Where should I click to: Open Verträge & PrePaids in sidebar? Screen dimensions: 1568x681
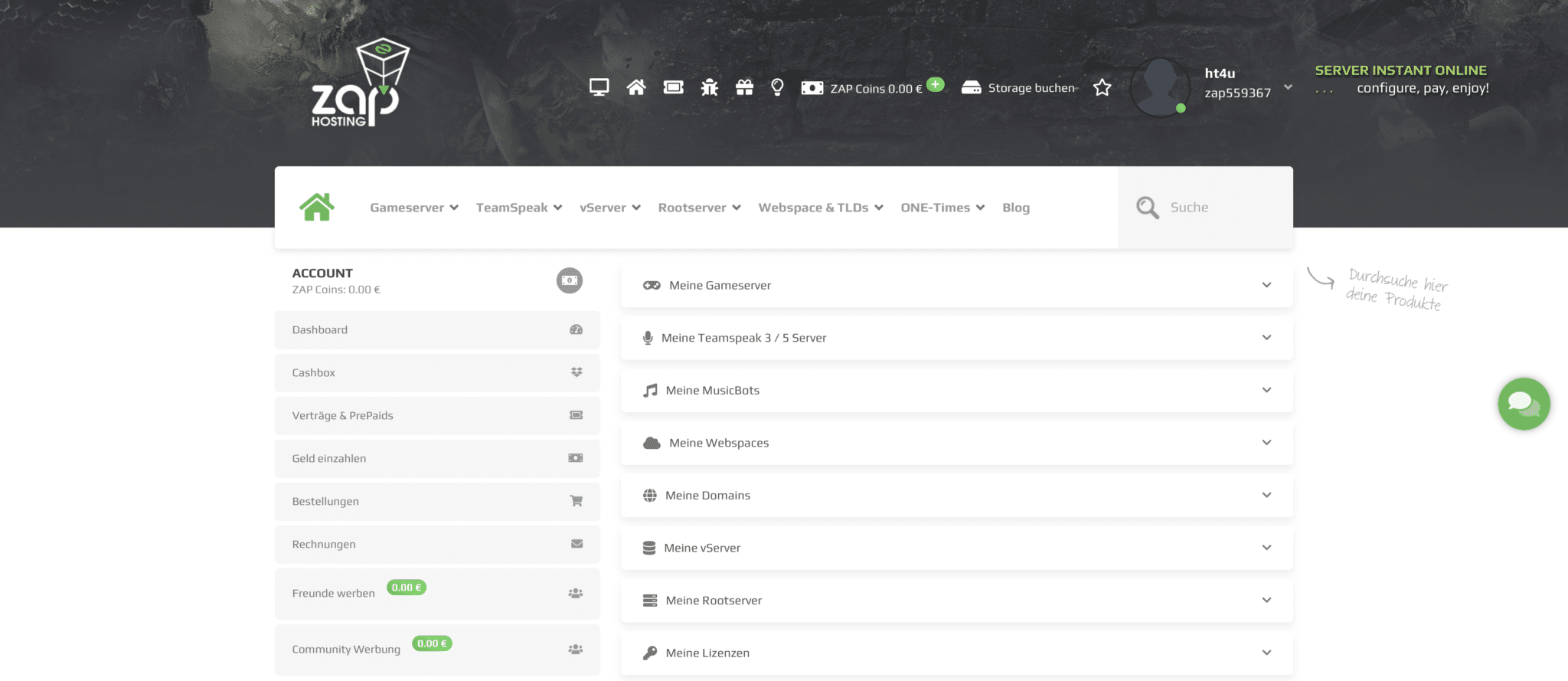click(437, 416)
